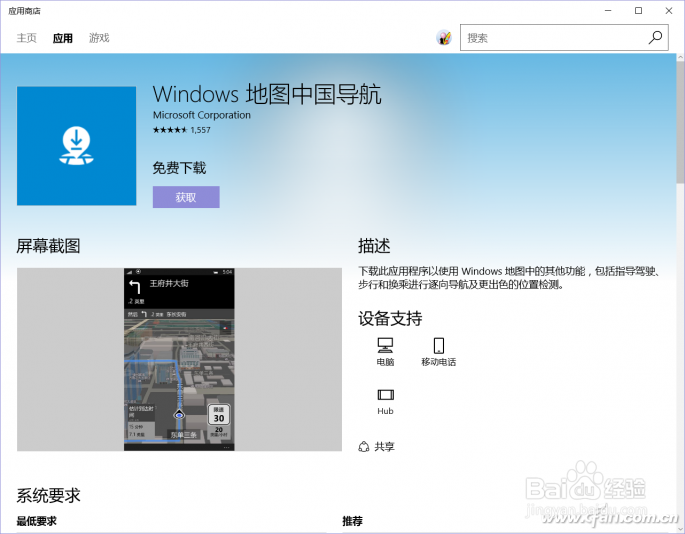Maximize the 应用商店 window
This screenshot has width=685, height=534.
638,10
